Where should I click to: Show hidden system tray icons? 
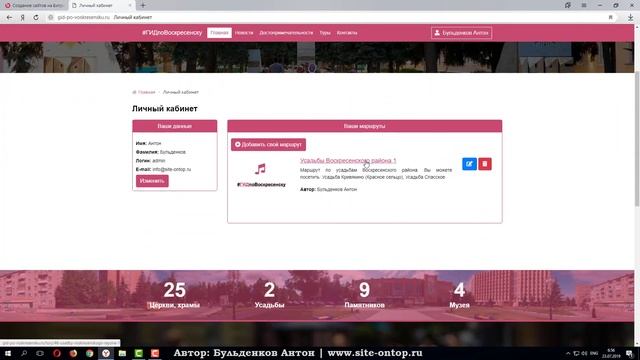point(568,353)
